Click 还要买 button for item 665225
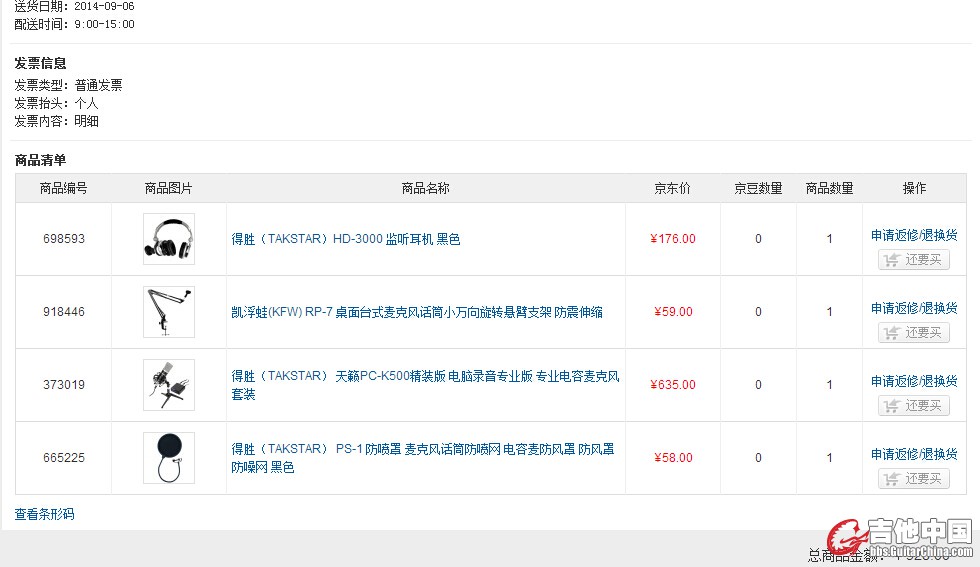 914,479
